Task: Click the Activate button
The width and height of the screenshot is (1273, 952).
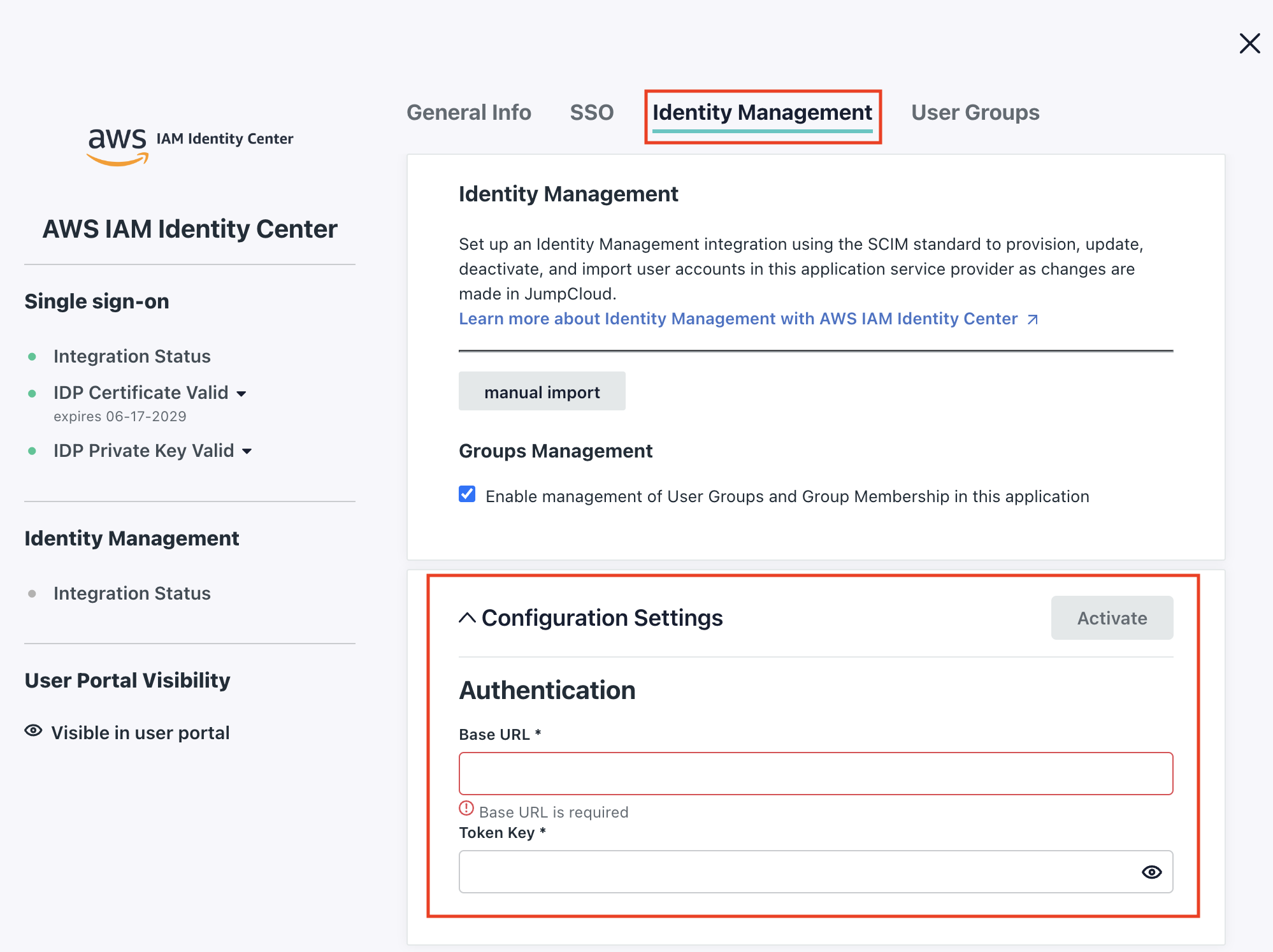Action: (x=1111, y=617)
